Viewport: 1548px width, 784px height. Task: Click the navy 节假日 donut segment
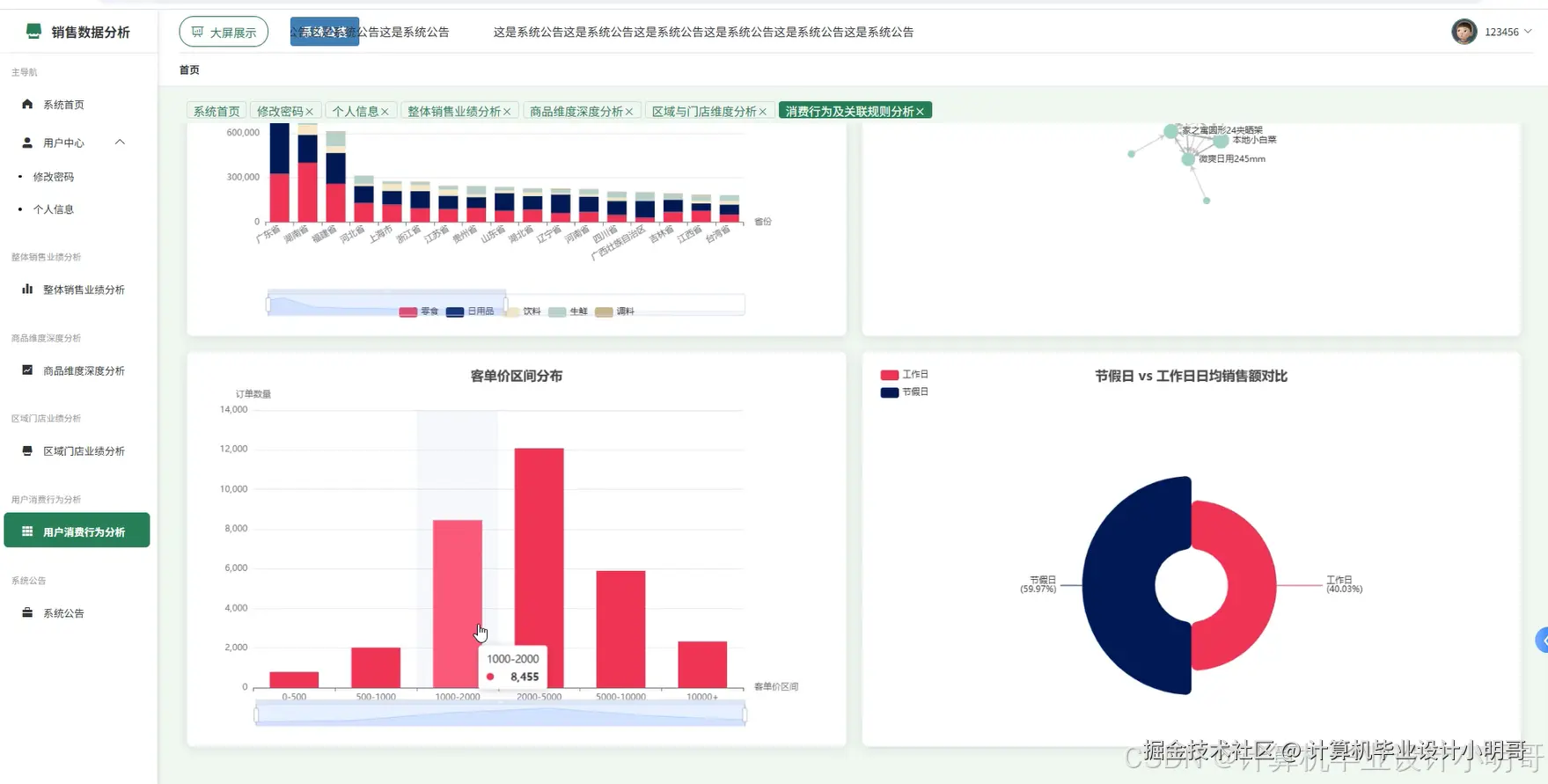click(x=1122, y=585)
